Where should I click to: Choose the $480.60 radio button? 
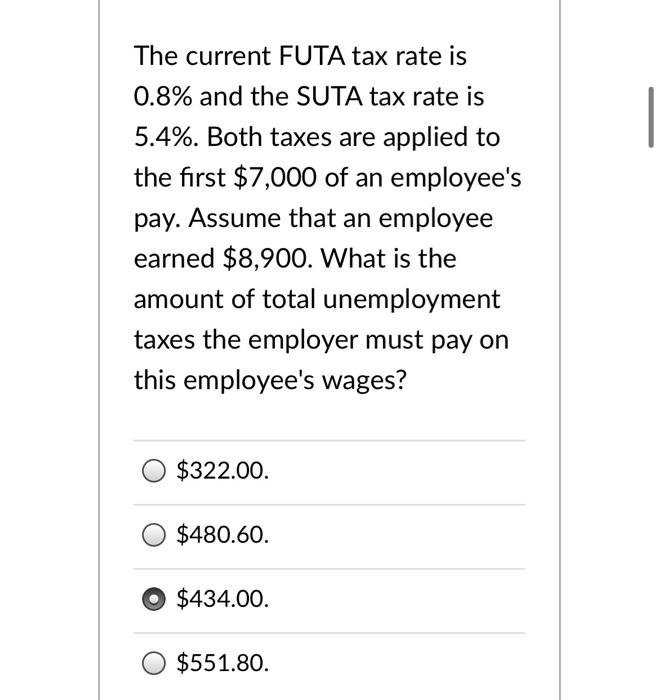click(x=154, y=535)
